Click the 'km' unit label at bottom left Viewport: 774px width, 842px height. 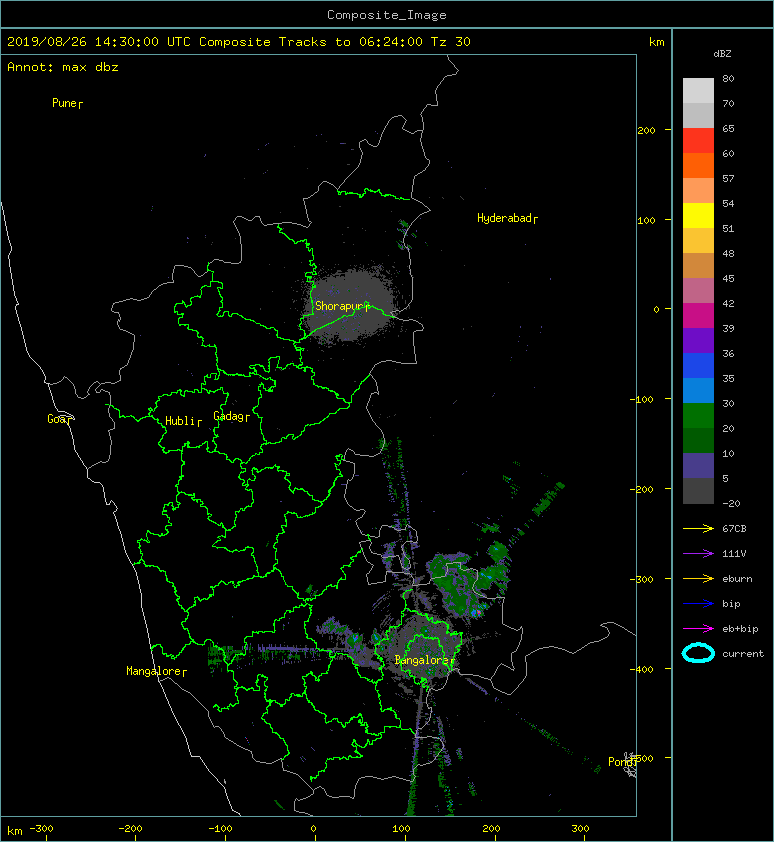click(x=15, y=831)
